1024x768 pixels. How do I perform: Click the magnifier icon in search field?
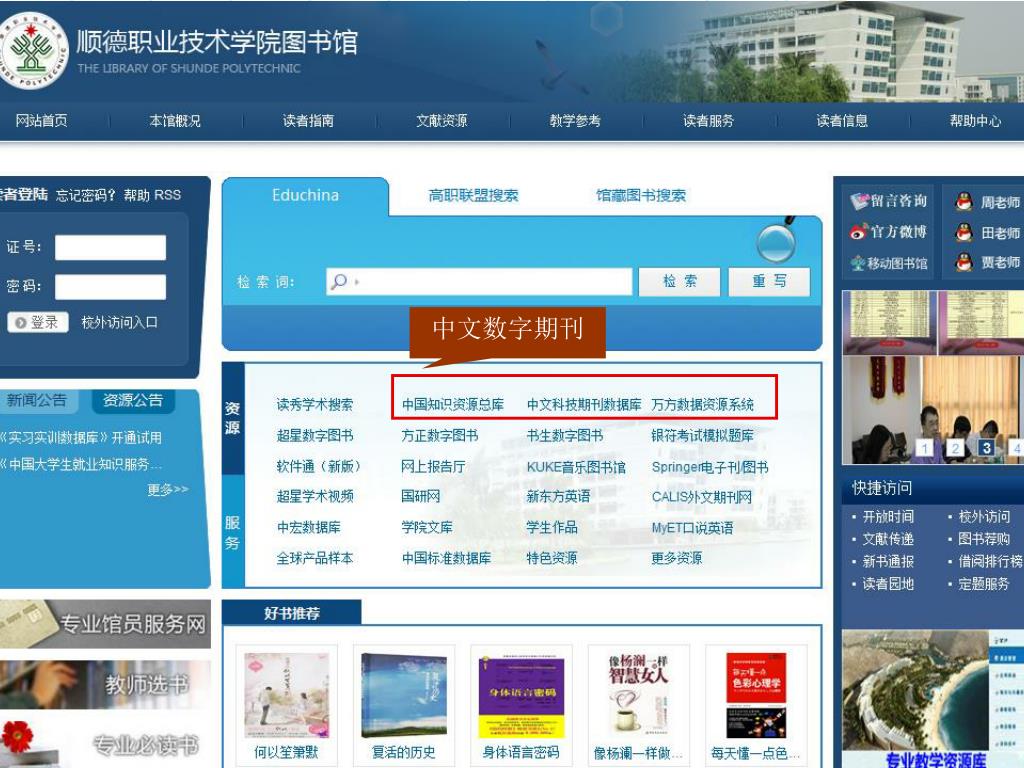point(339,281)
